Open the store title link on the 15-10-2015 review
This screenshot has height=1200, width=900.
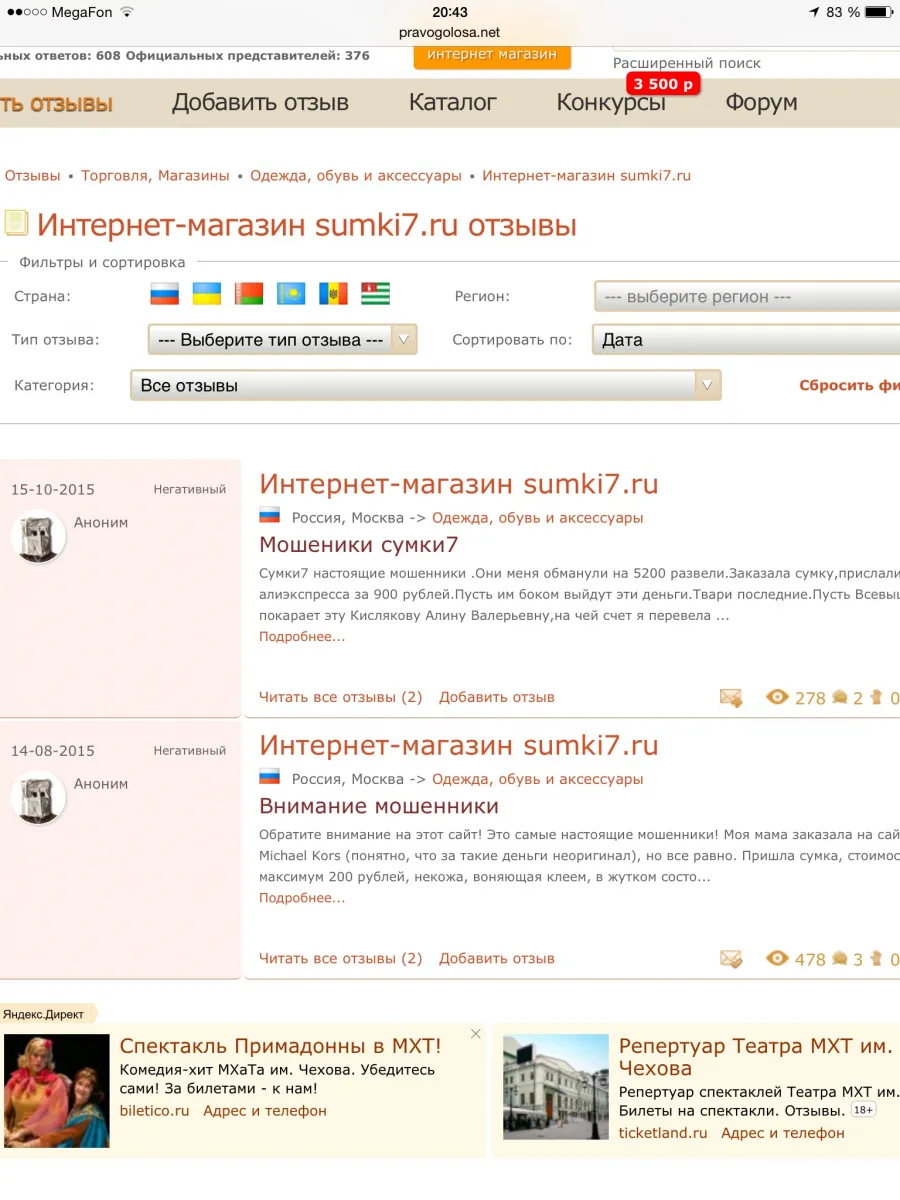[x=459, y=485]
